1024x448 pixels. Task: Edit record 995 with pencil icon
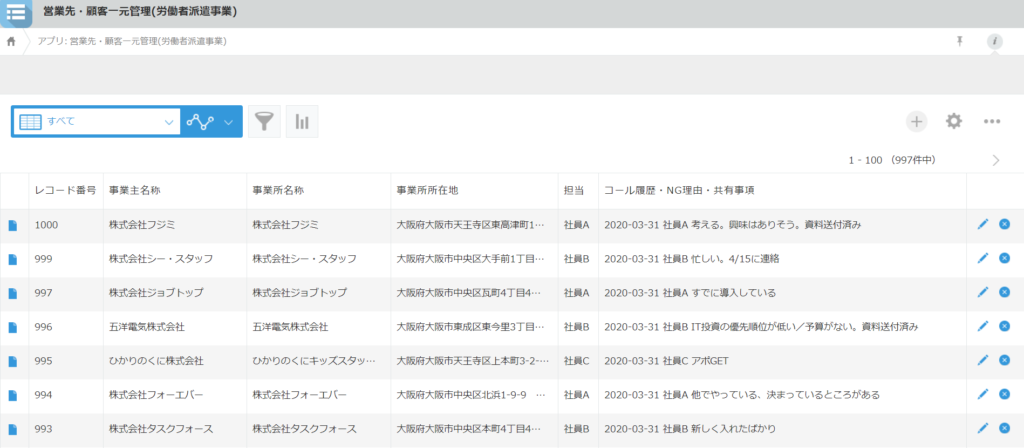(x=982, y=361)
